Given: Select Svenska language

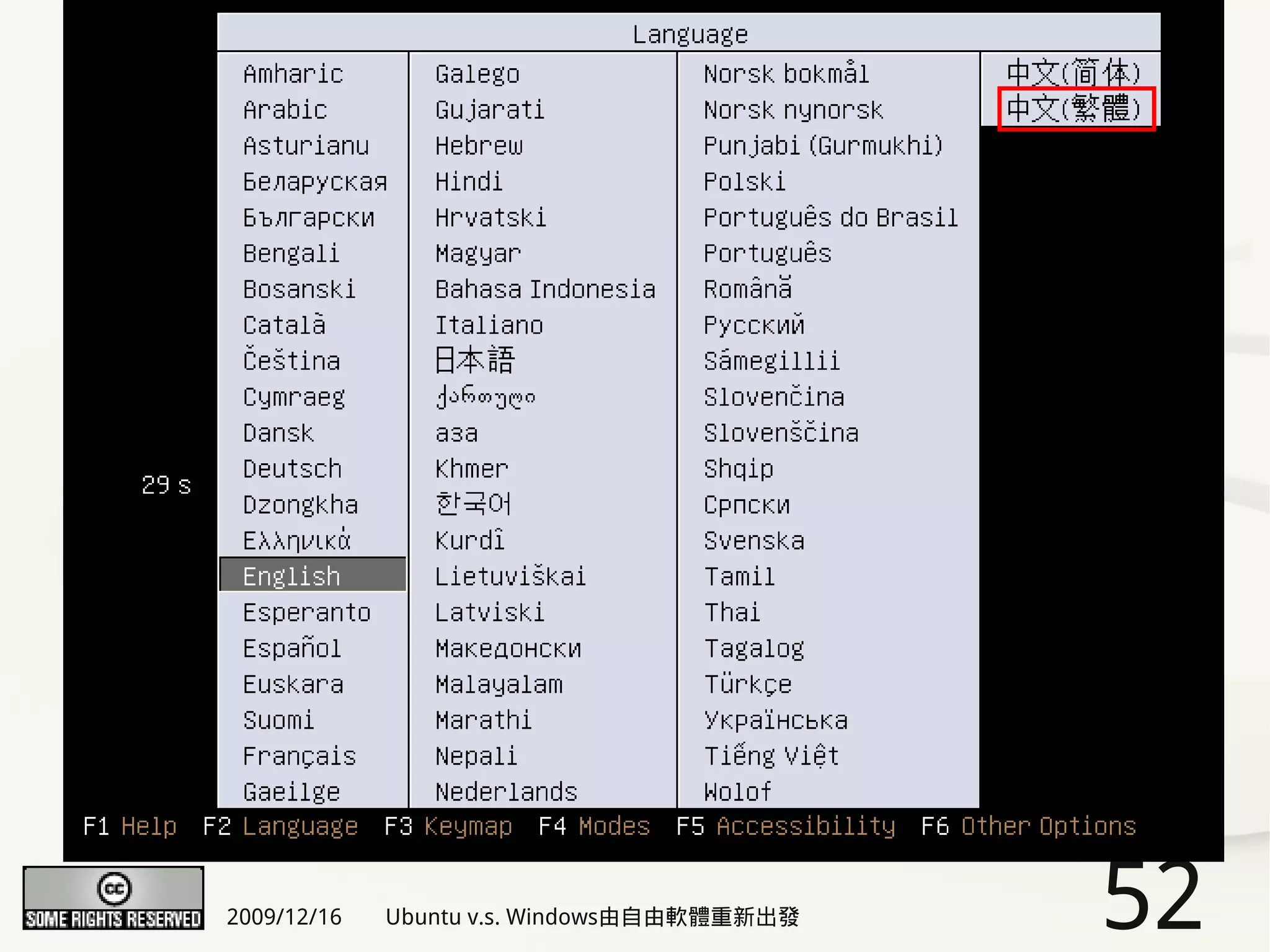Looking at the screenshot, I should tap(754, 541).
